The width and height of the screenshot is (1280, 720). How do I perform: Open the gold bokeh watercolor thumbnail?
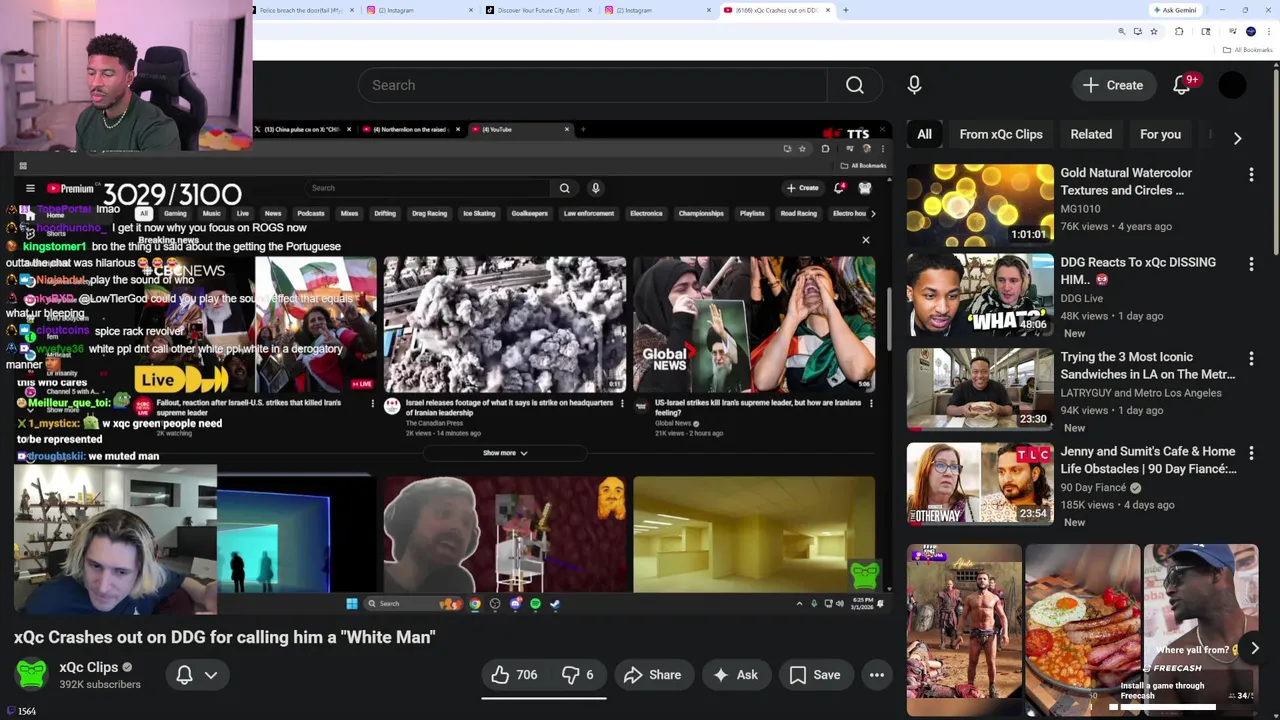pos(980,205)
